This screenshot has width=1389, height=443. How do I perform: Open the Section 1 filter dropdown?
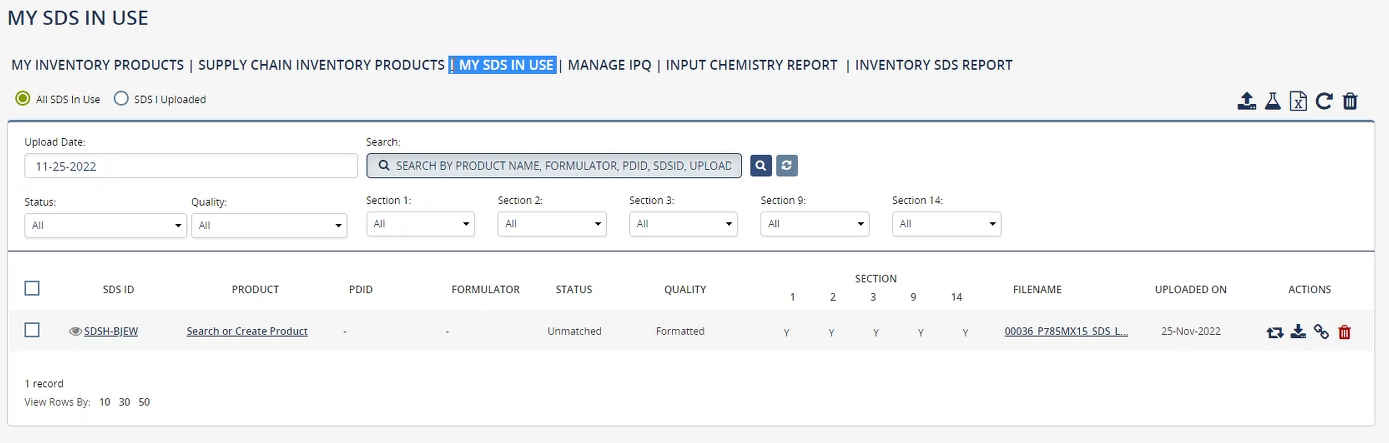coord(420,224)
